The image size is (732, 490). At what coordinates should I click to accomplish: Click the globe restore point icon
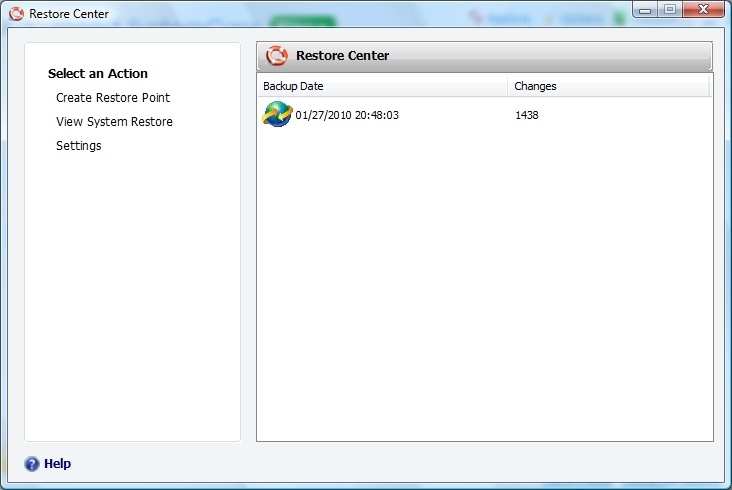tap(277, 114)
